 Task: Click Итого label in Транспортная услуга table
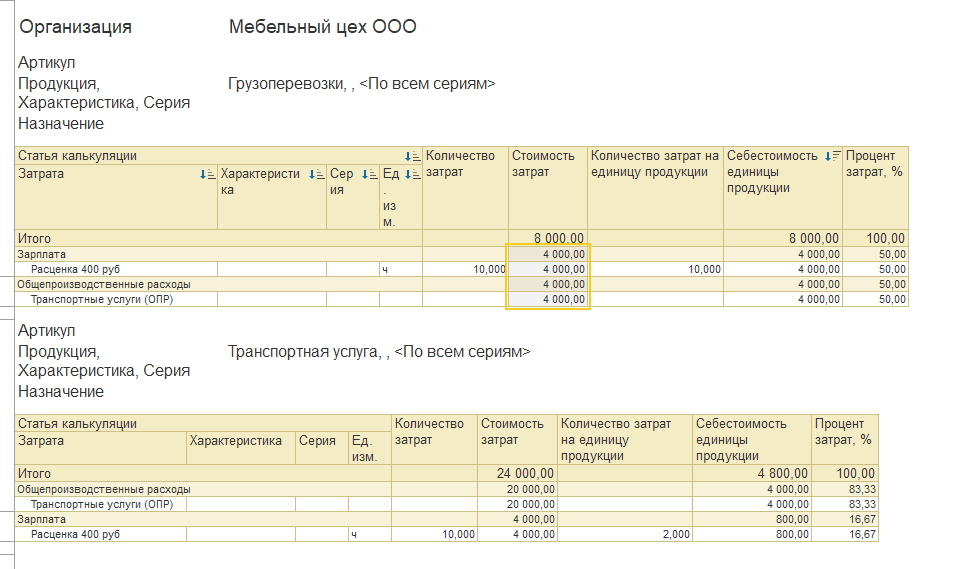point(34,474)
